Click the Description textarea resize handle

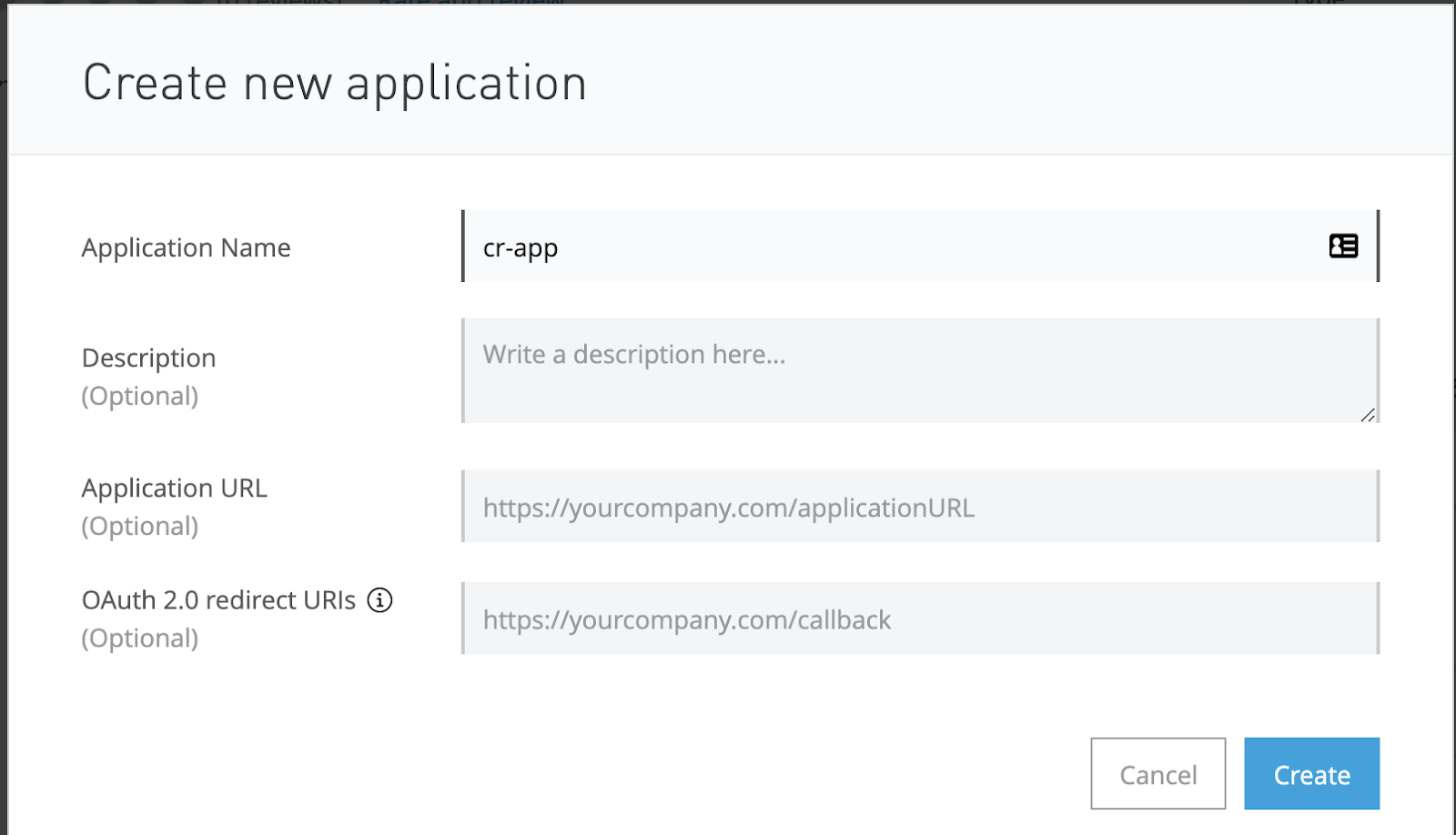point(1368,415)
